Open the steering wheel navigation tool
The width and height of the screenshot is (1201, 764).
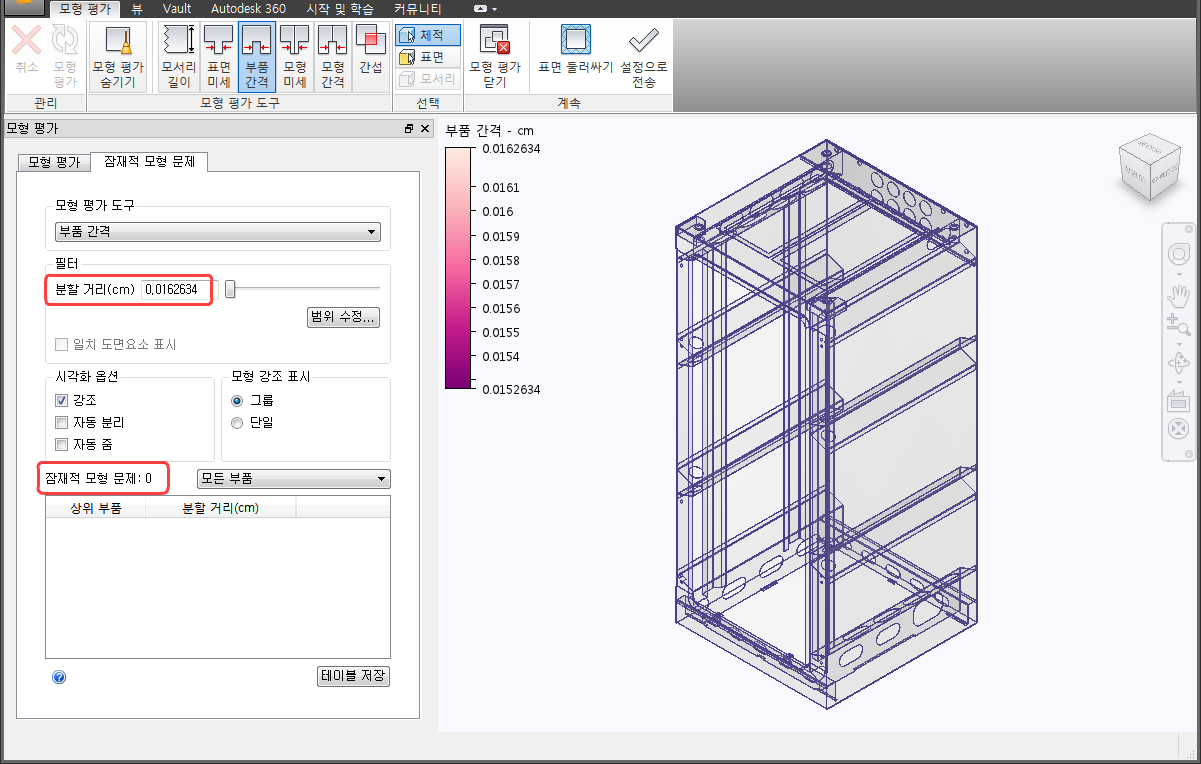pos(1178,254)
